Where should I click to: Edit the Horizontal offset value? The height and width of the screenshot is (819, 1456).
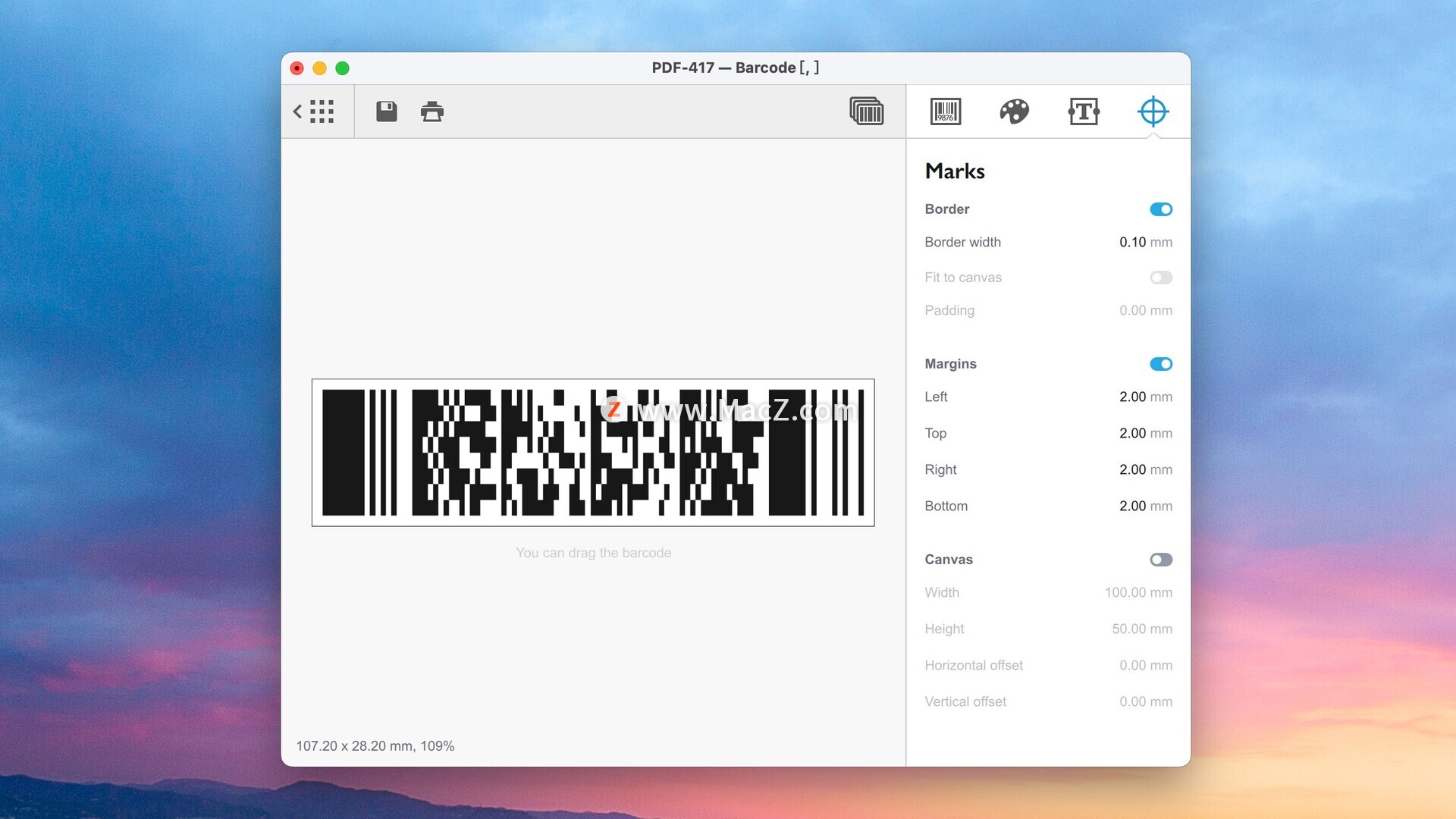(1145, 666)
